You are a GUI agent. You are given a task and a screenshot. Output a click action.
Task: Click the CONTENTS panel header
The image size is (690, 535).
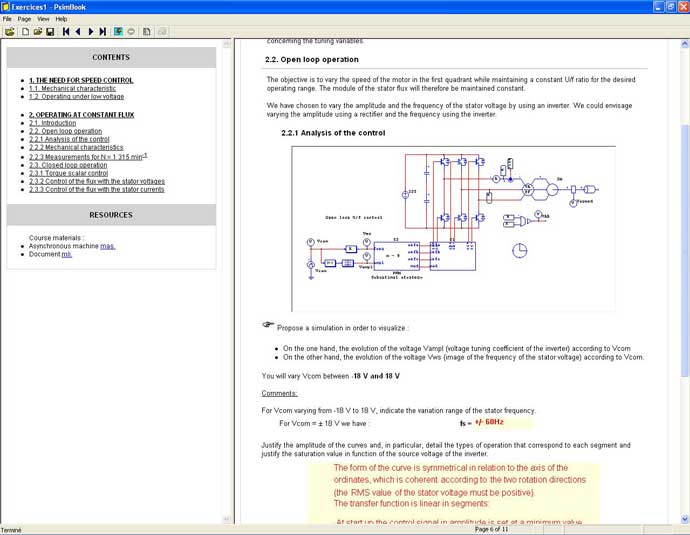click(x=111, y=57)
